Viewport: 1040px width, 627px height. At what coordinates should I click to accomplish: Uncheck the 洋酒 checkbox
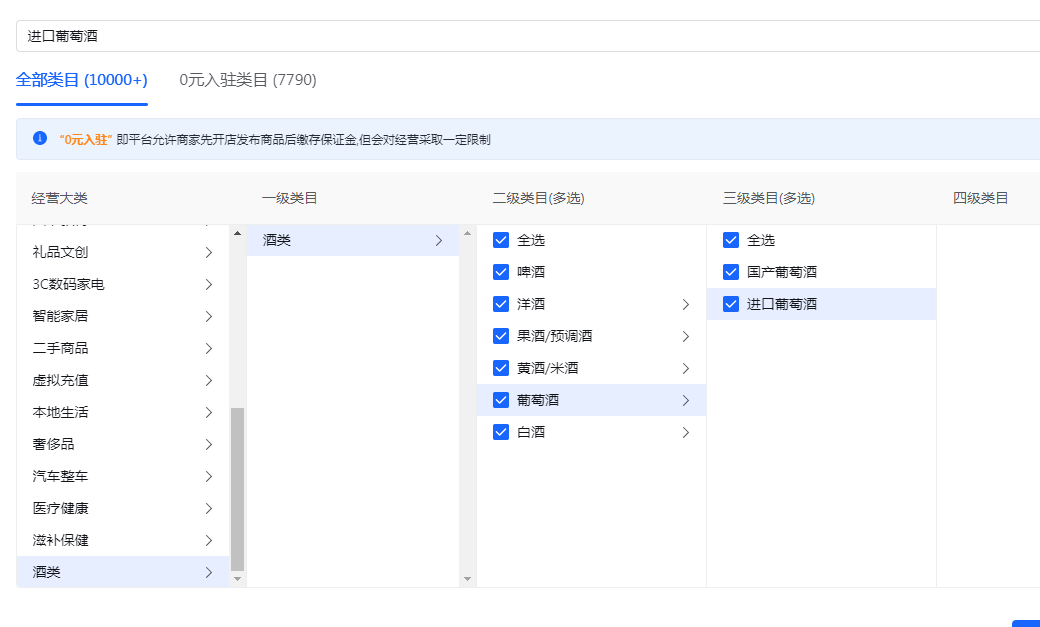click(501, 303)
